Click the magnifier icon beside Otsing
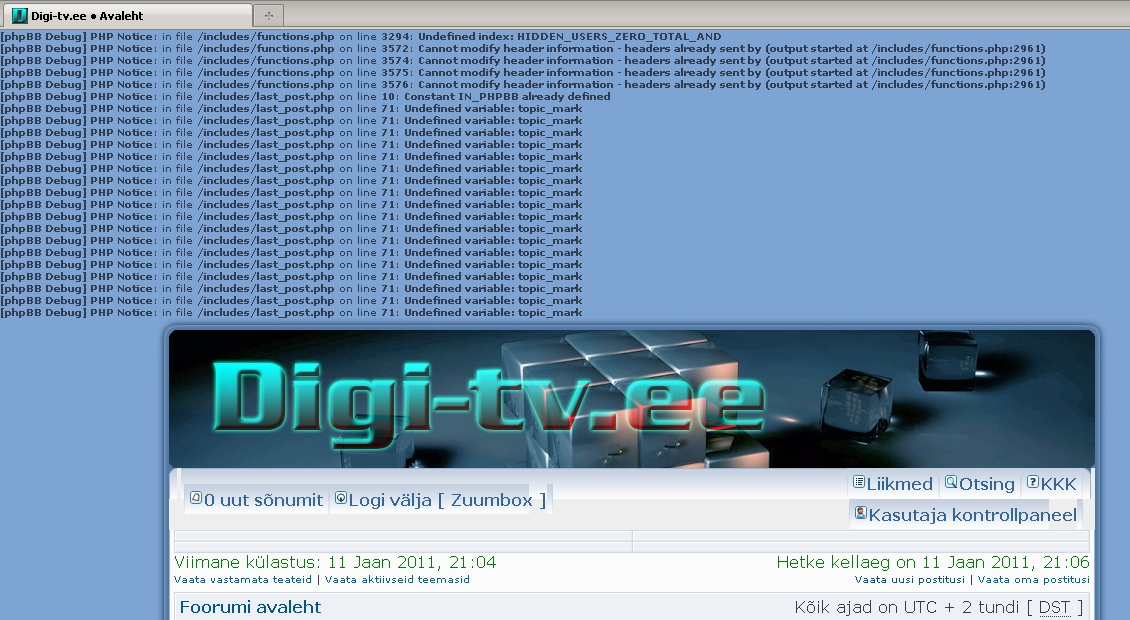 click(951, 482)
